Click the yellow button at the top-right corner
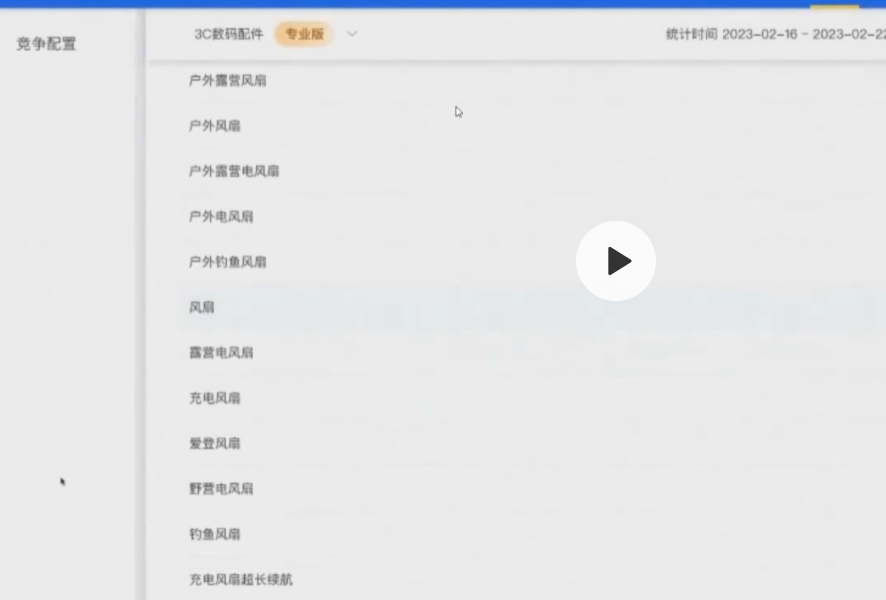This screenshot has width=886, height=600. (x=833, y=5)
